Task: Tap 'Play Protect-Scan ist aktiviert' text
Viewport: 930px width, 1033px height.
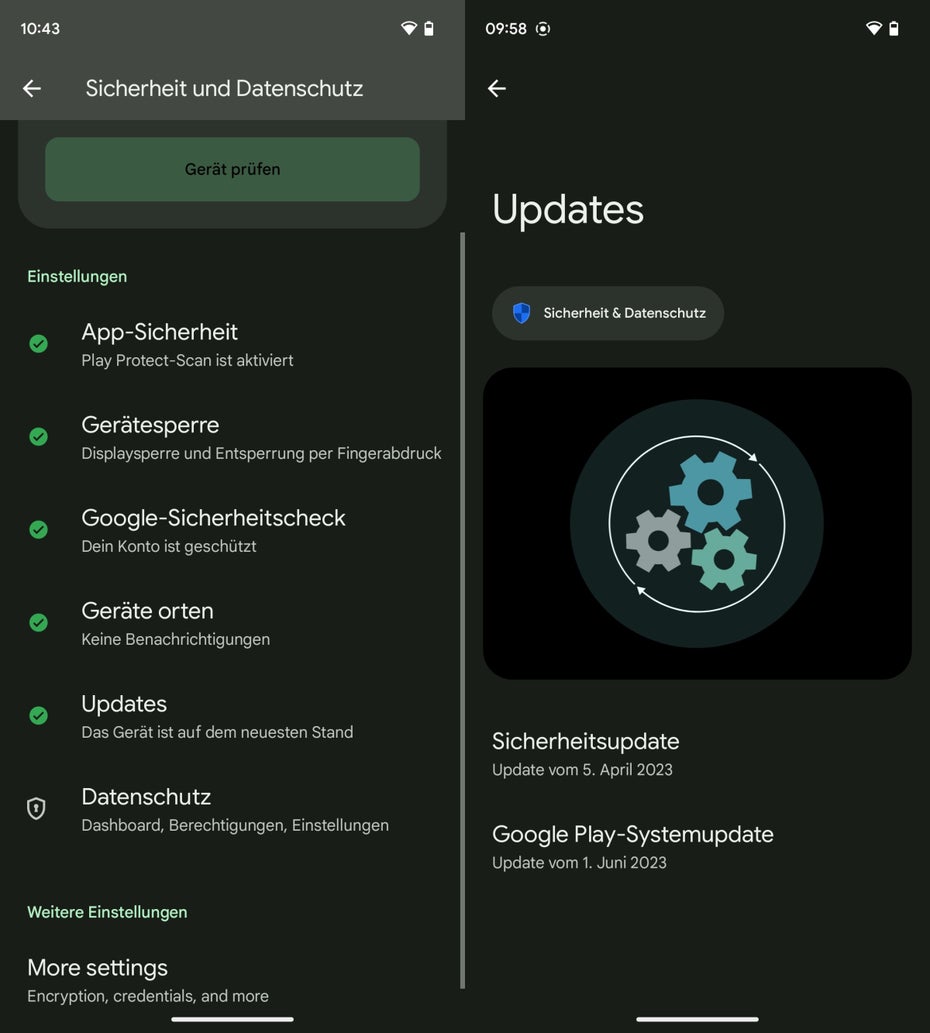Action: 187,360
